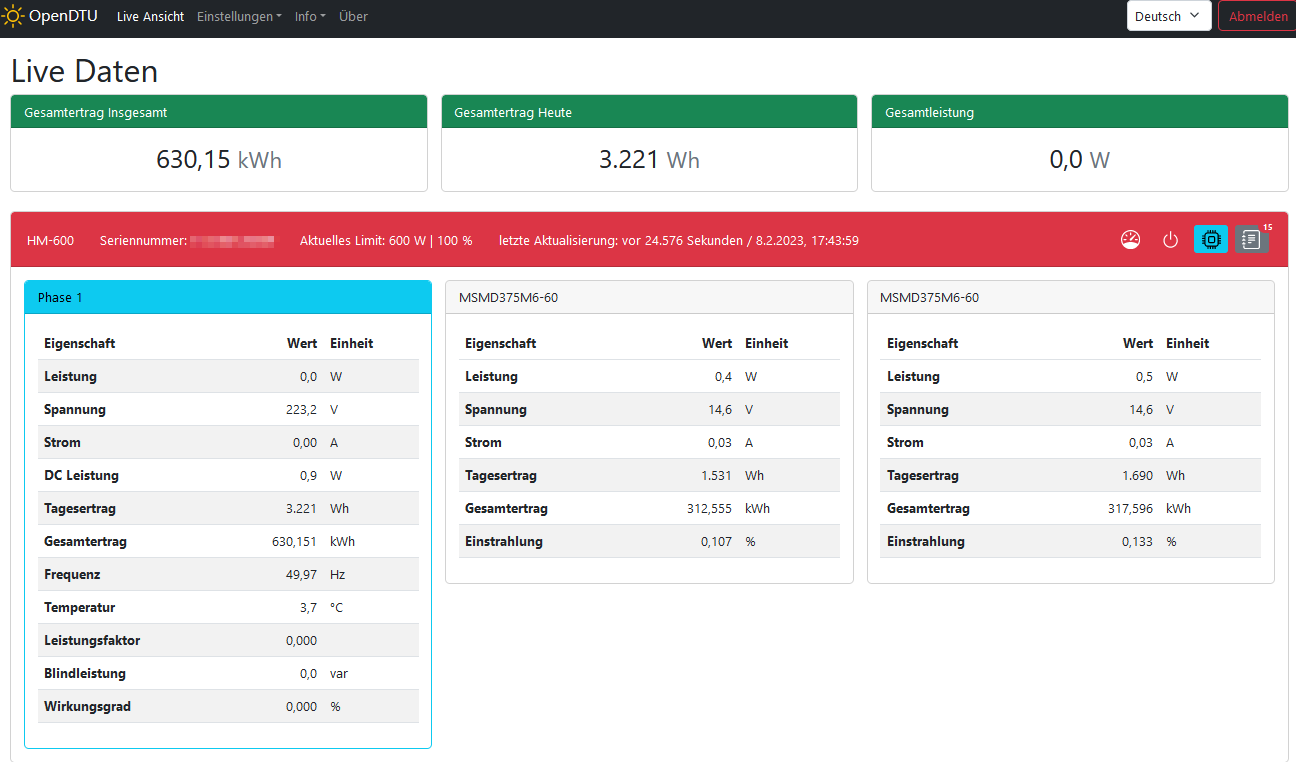Open the Über page
This screenshot has height=762, width=1296.
[x=353, y=16]
